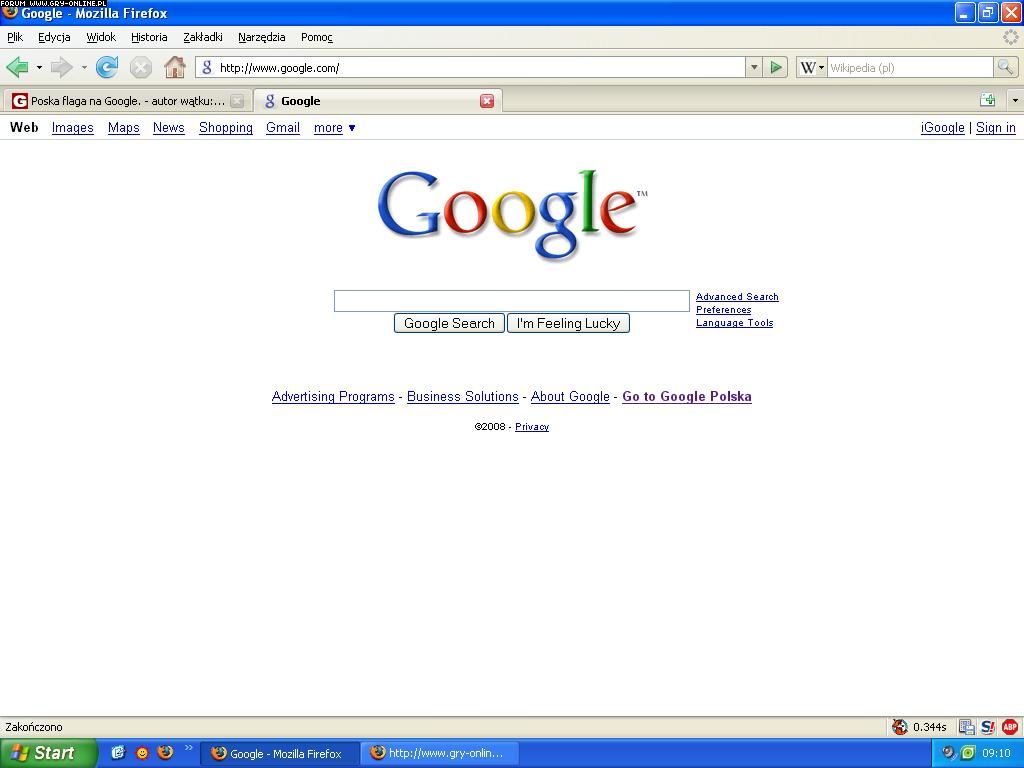The height and width of the screenshot is (768, 1024).
Task: Go back with the green Back arrow
Action: (x=17, y=67)
